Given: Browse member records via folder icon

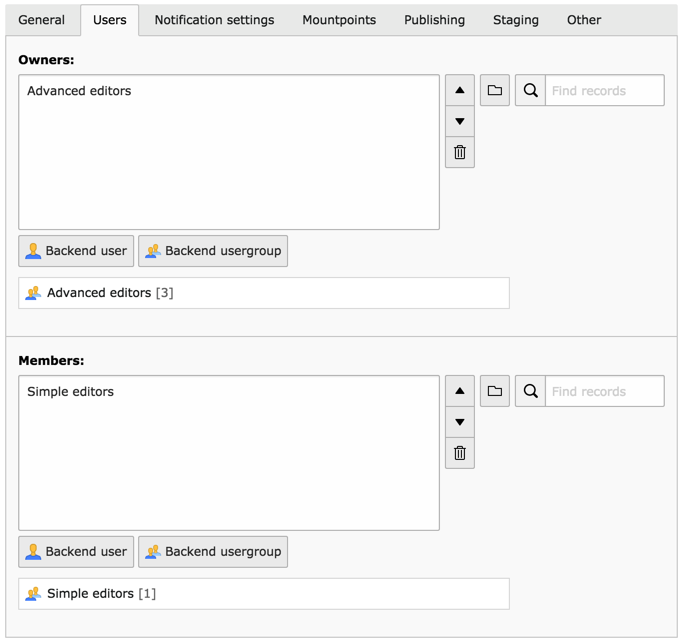Looking at the screenshot, I should (495, 392).
